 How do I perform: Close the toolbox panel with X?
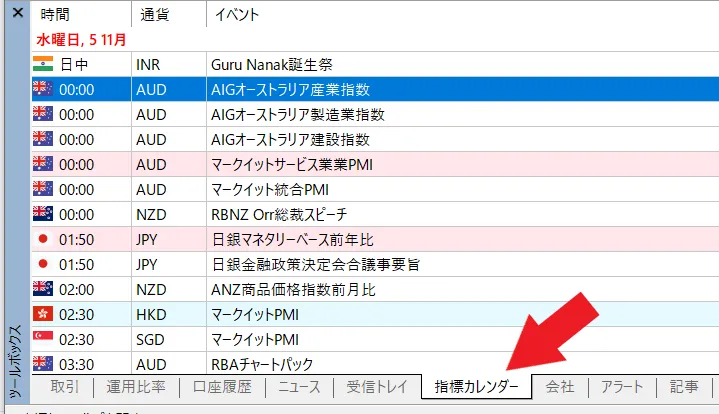pyautogui.click(x=18, y=12)
